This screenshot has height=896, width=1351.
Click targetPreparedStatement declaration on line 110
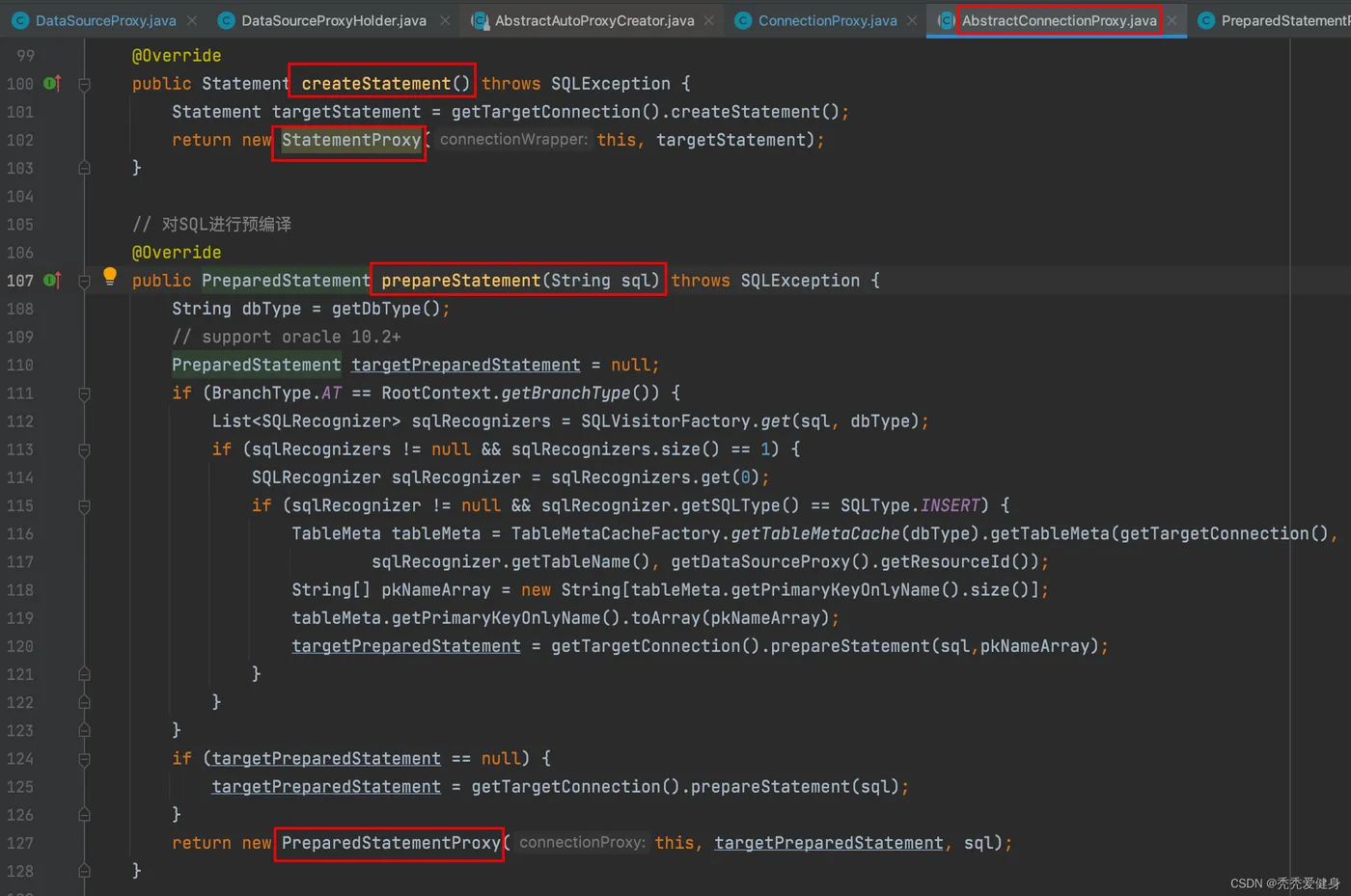(466, 365)
